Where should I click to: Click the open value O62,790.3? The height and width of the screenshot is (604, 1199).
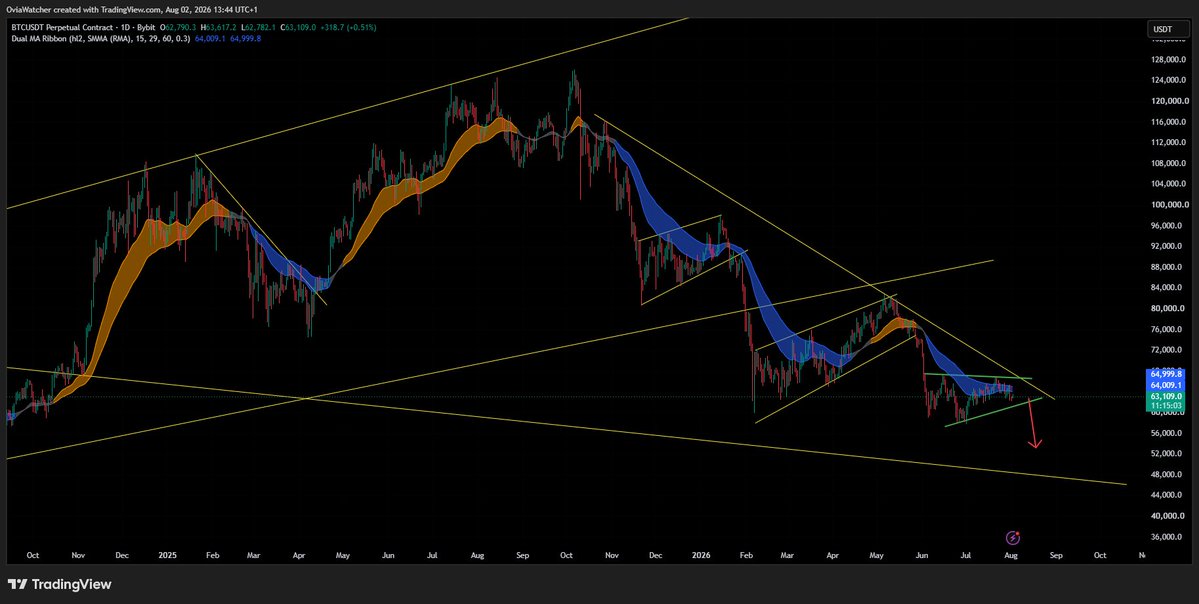tap(178, 27)
